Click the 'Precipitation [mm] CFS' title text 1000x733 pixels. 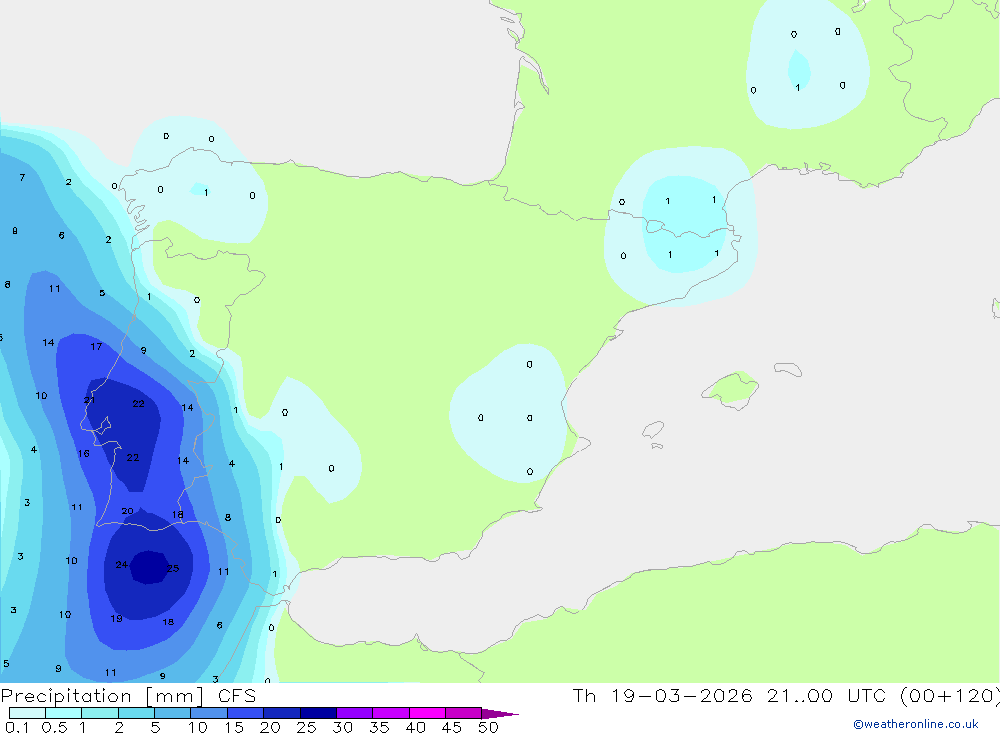tap(128, 695)
